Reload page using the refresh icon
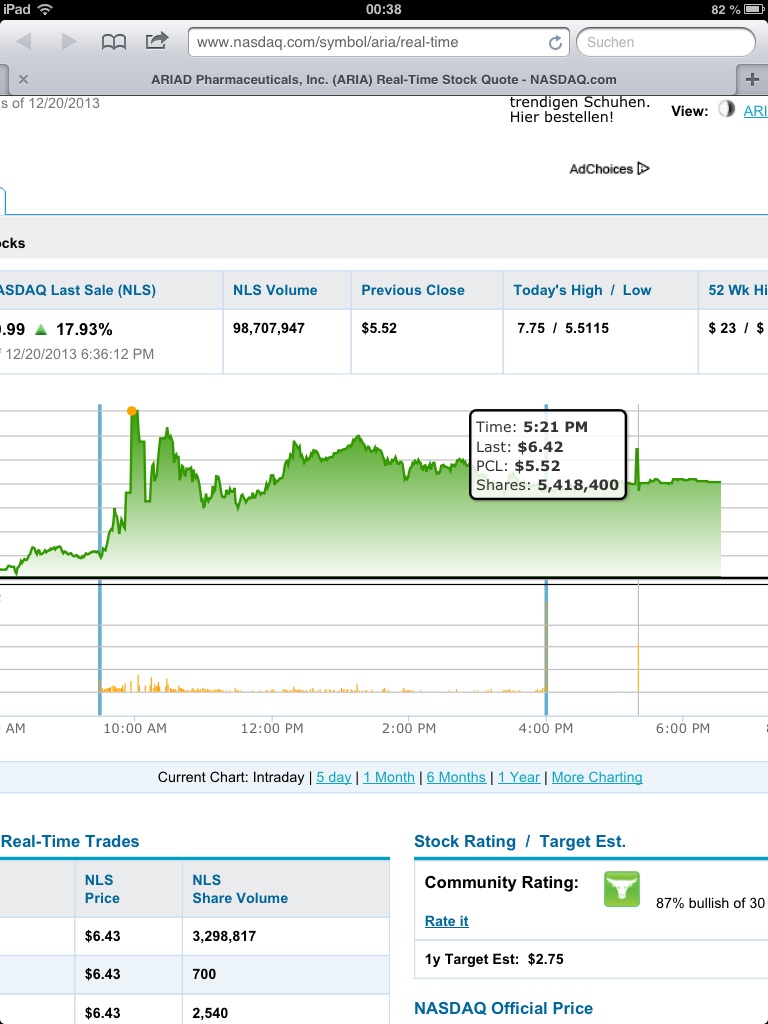 [555, 43]
